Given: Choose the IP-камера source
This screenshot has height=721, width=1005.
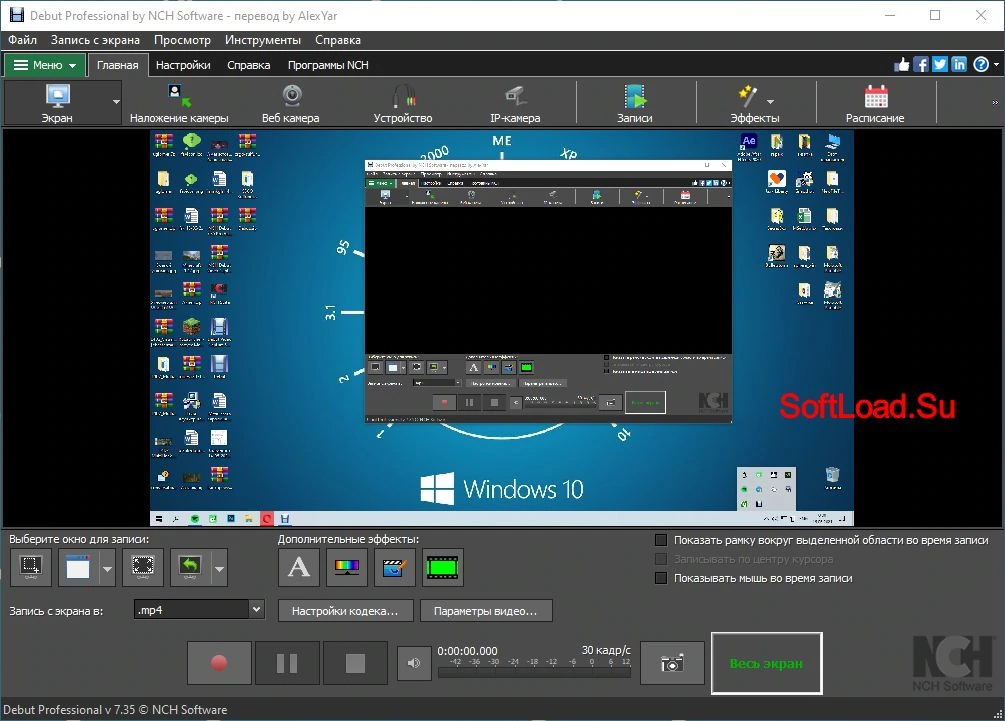Looking at the screenshot, I should tap(515, 103).
